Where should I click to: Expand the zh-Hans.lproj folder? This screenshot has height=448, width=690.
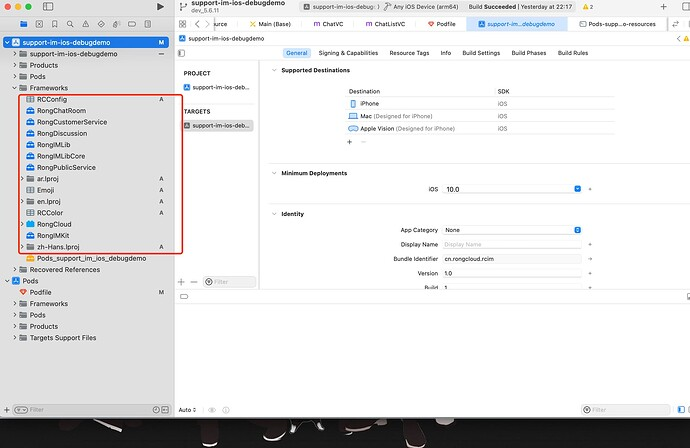click(22, 247)
